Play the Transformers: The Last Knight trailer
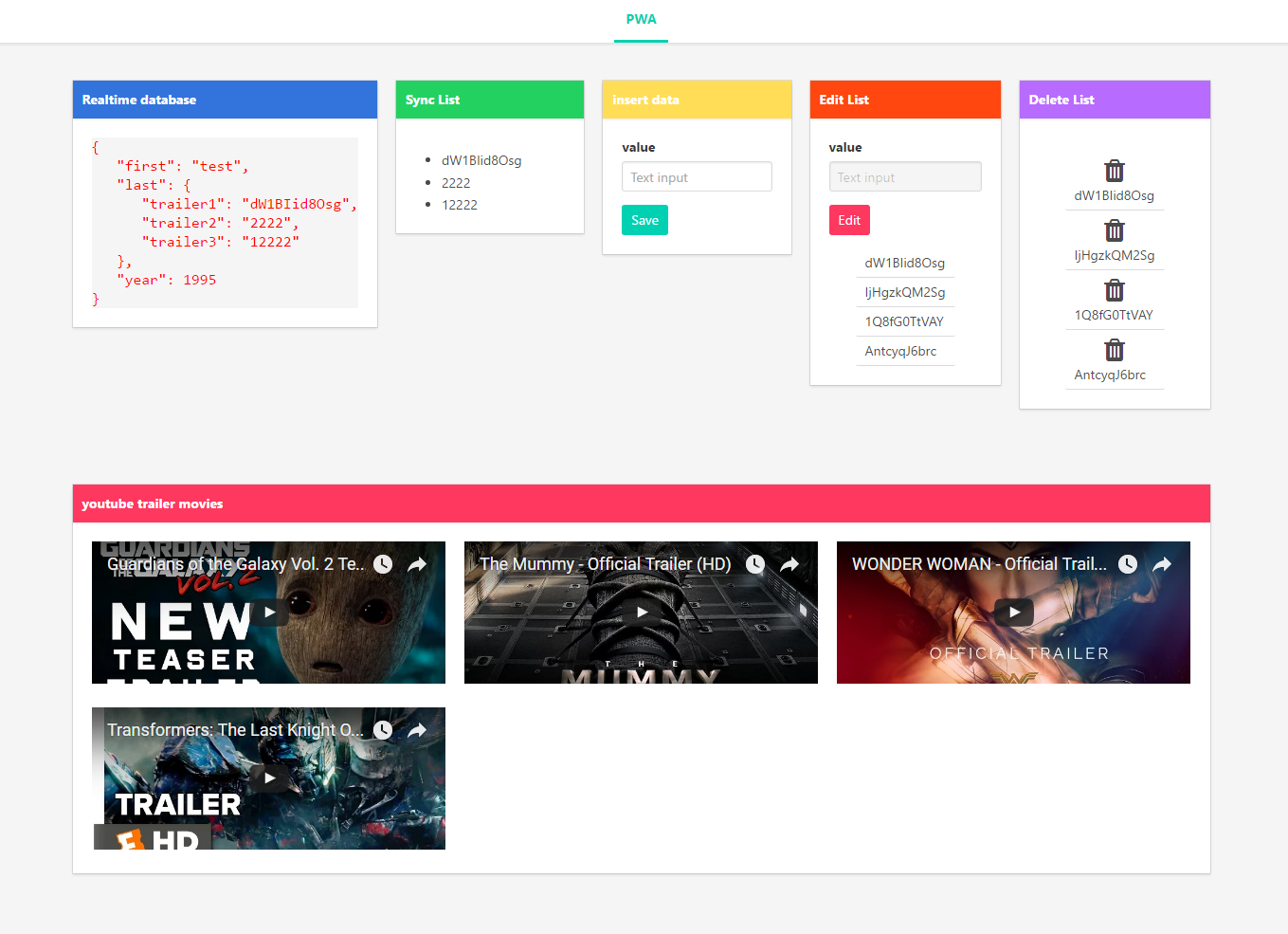Viewport: 1288px width, 934px height. click(269, 778)
